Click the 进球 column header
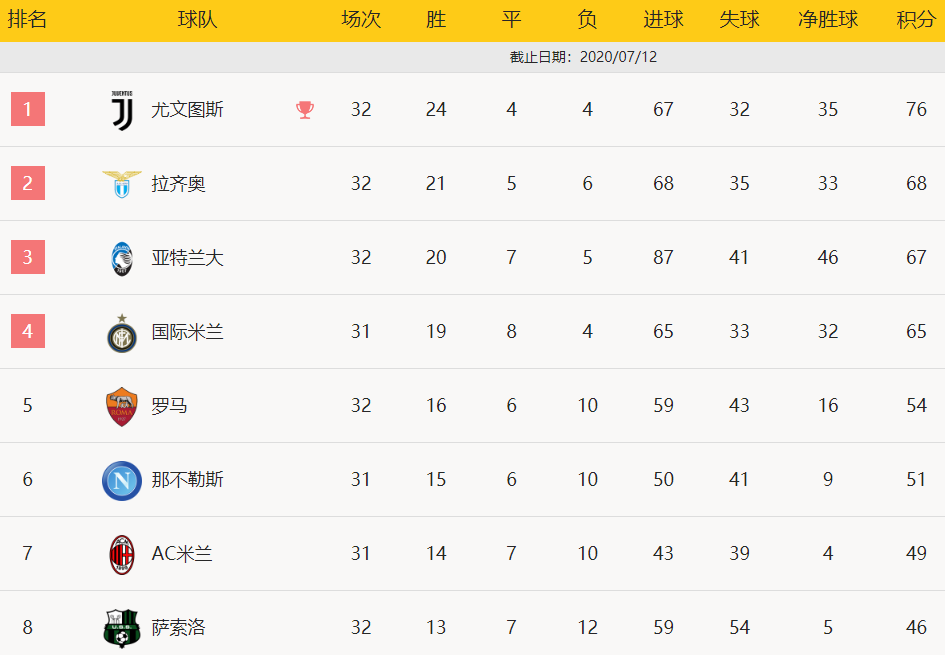This screenshot has width=945, height=655. (664, 20)
